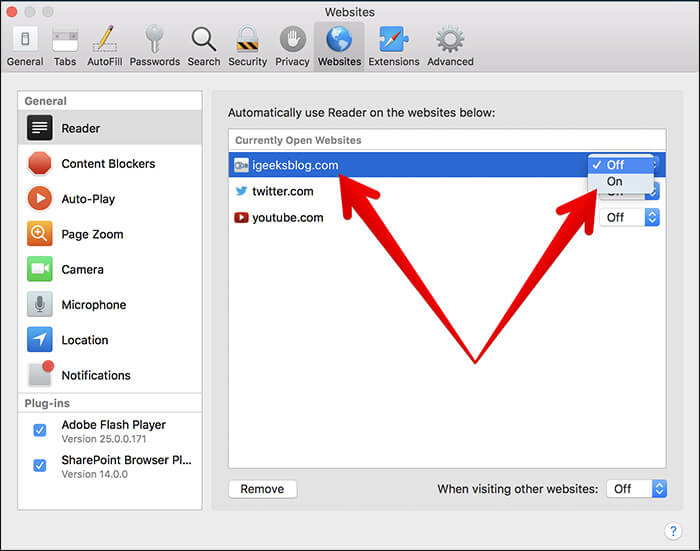Click the Auto-Play orange play icon
Viewport: 700px width, 551px height.
(x=39, y=198)
